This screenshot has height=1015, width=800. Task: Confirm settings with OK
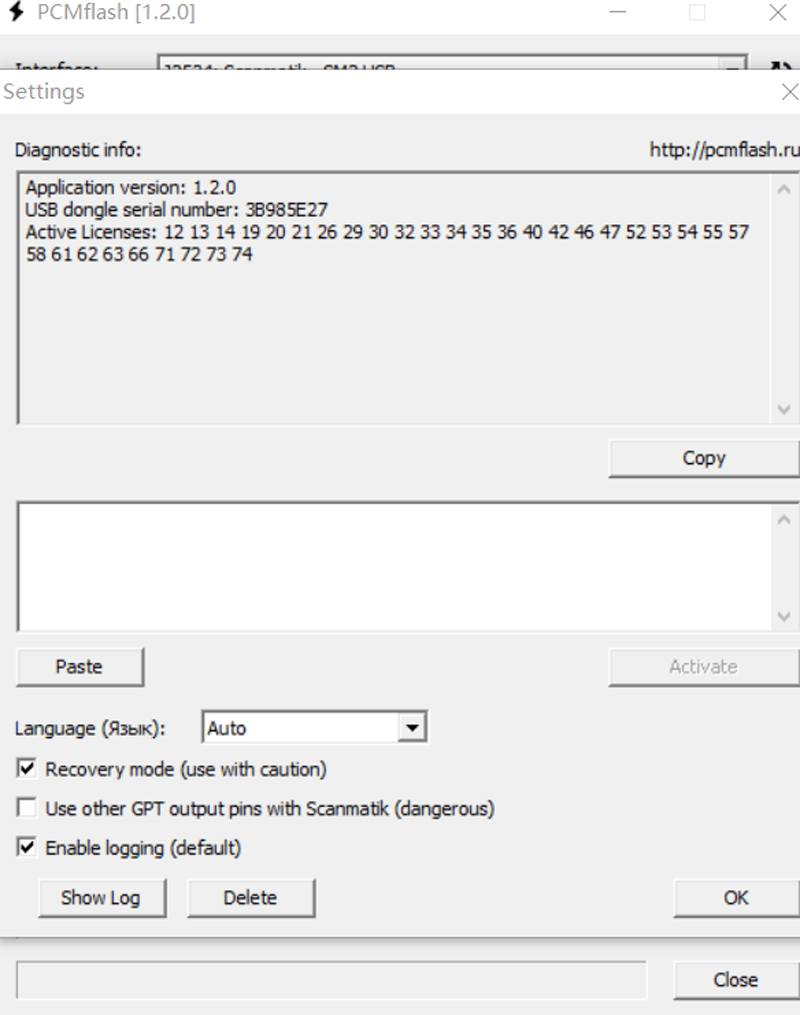(737, 898)
